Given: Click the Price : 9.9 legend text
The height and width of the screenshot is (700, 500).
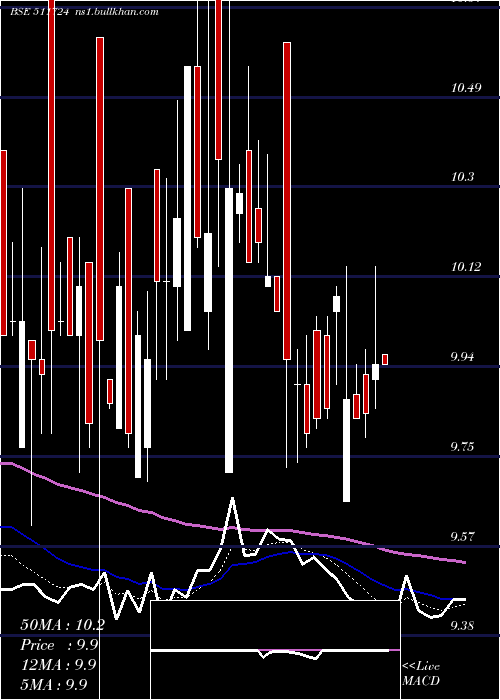Looking at the screenshot, I should (x=59, y=645).
